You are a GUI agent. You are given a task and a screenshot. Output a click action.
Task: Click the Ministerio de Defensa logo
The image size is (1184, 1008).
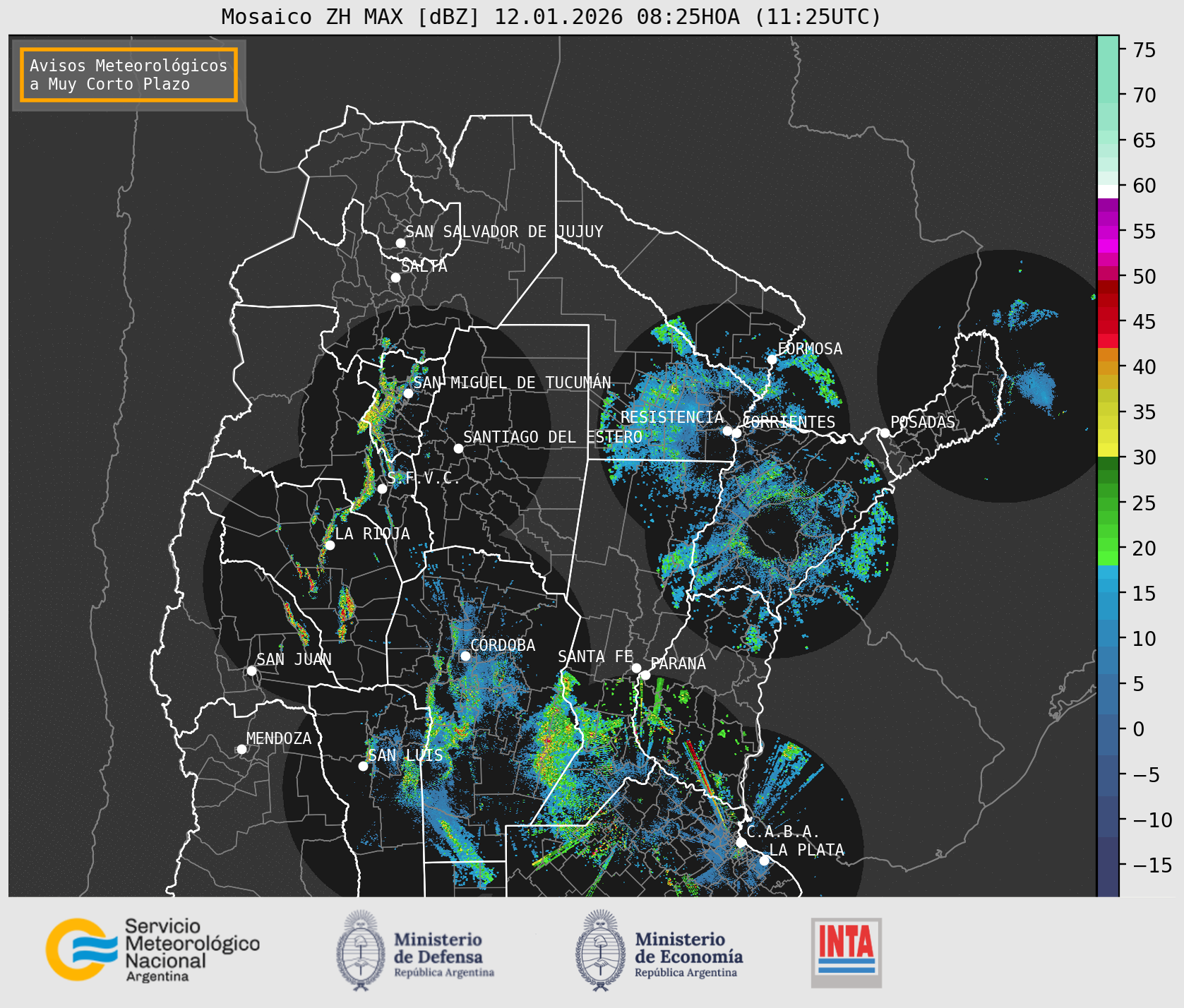(415, 951)
